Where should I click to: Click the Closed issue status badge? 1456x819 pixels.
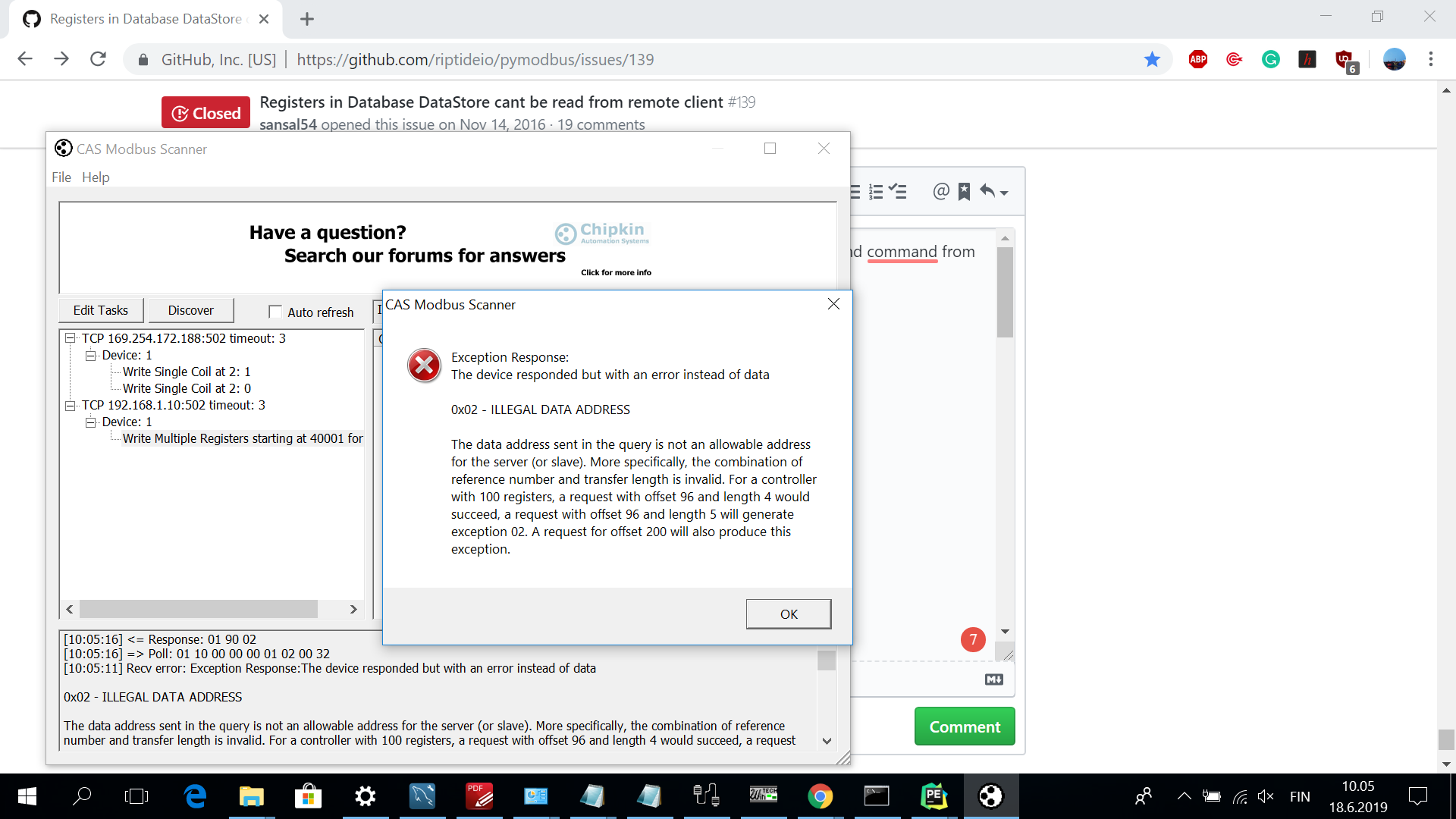click(206, 113)
